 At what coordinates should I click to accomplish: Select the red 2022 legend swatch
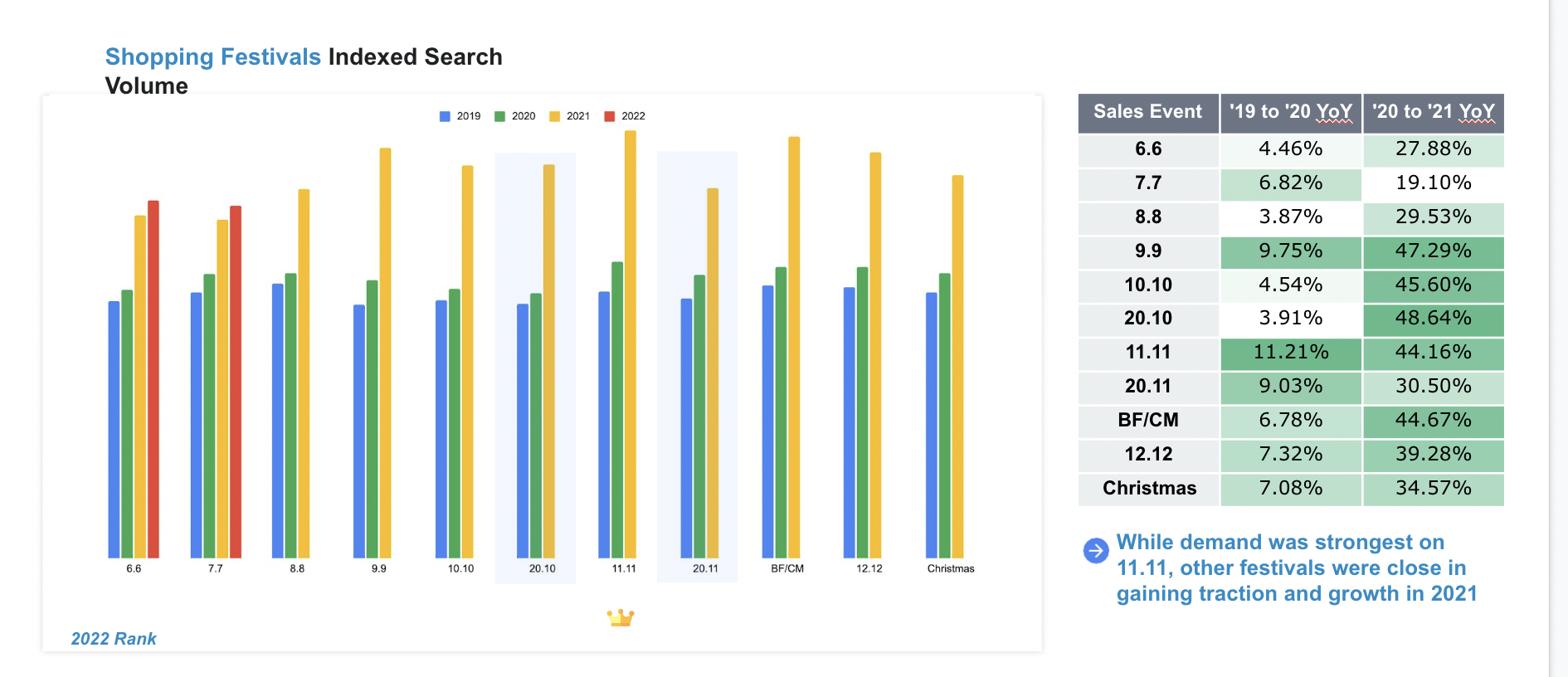(x=610, y=116)
